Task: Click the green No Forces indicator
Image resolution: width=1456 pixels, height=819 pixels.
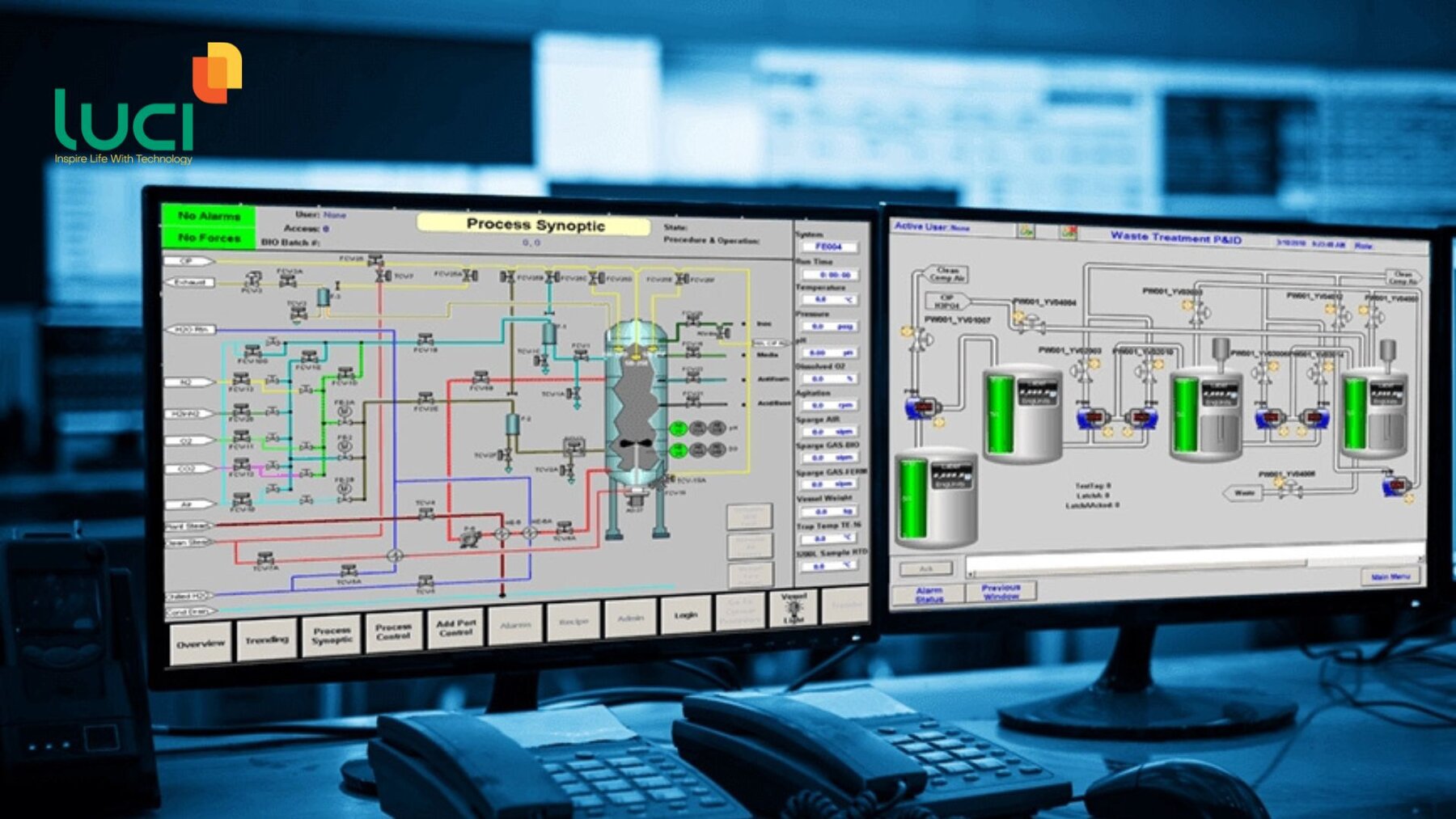Action: (x=209, y=238)
